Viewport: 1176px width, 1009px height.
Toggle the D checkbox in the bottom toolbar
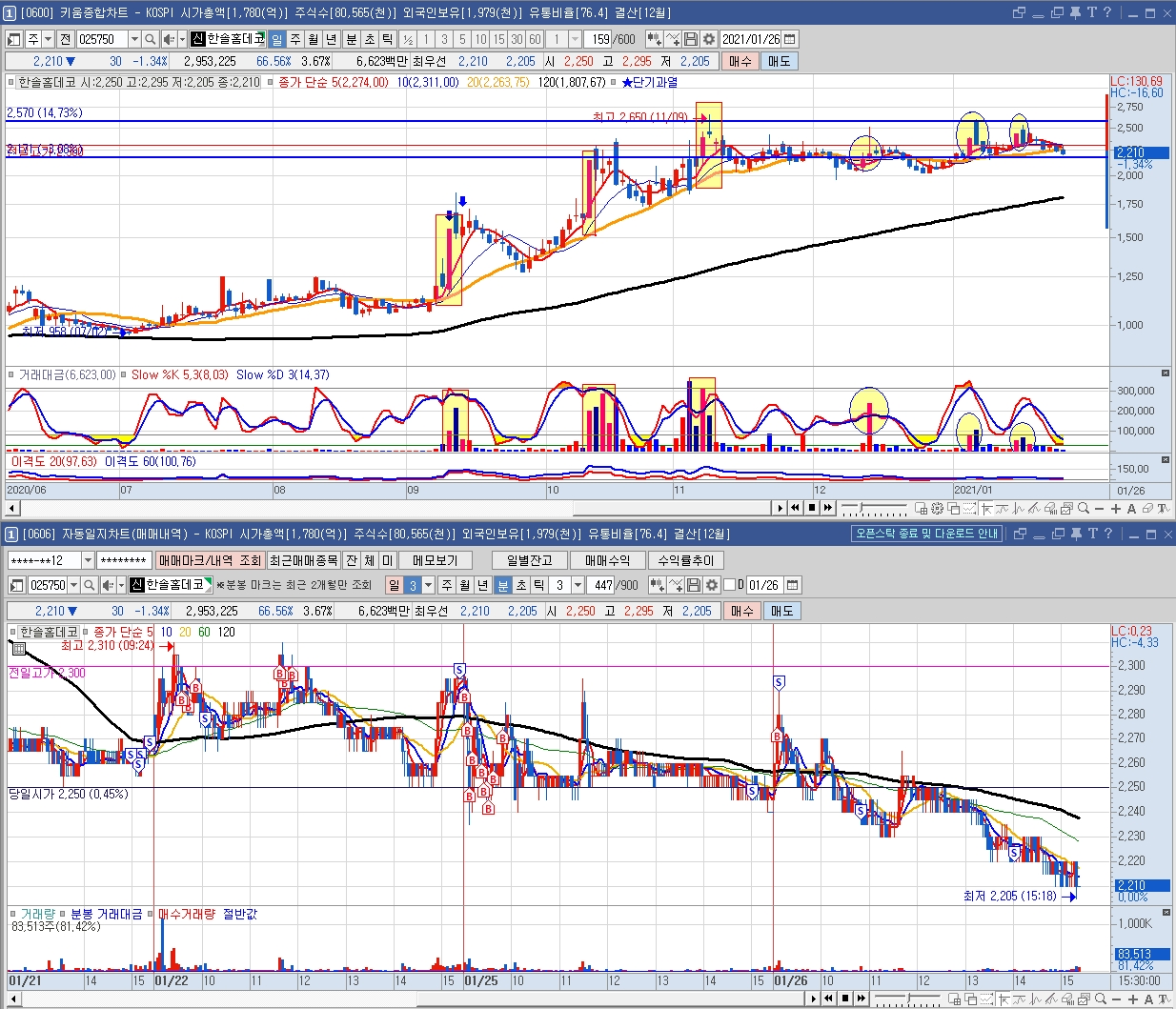tap(730, 585)
